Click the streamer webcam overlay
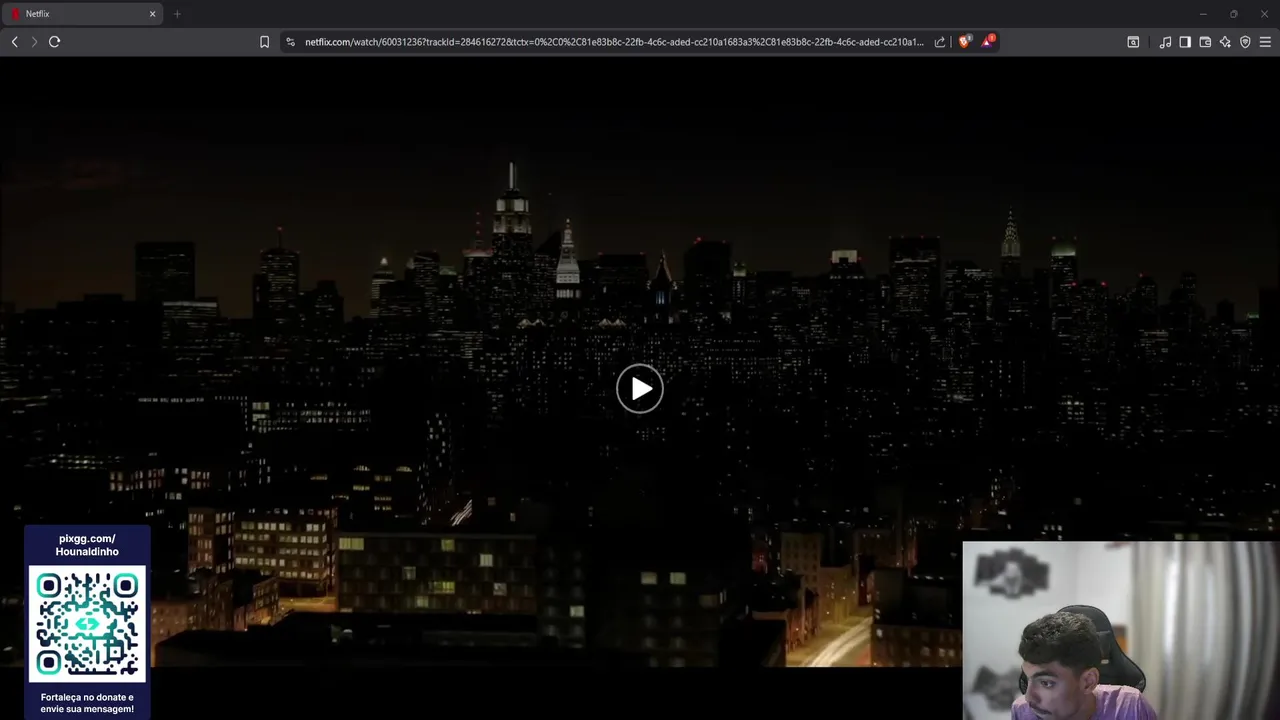The height and width of the screenshot is (720, 1280). tap(1121, 631)
